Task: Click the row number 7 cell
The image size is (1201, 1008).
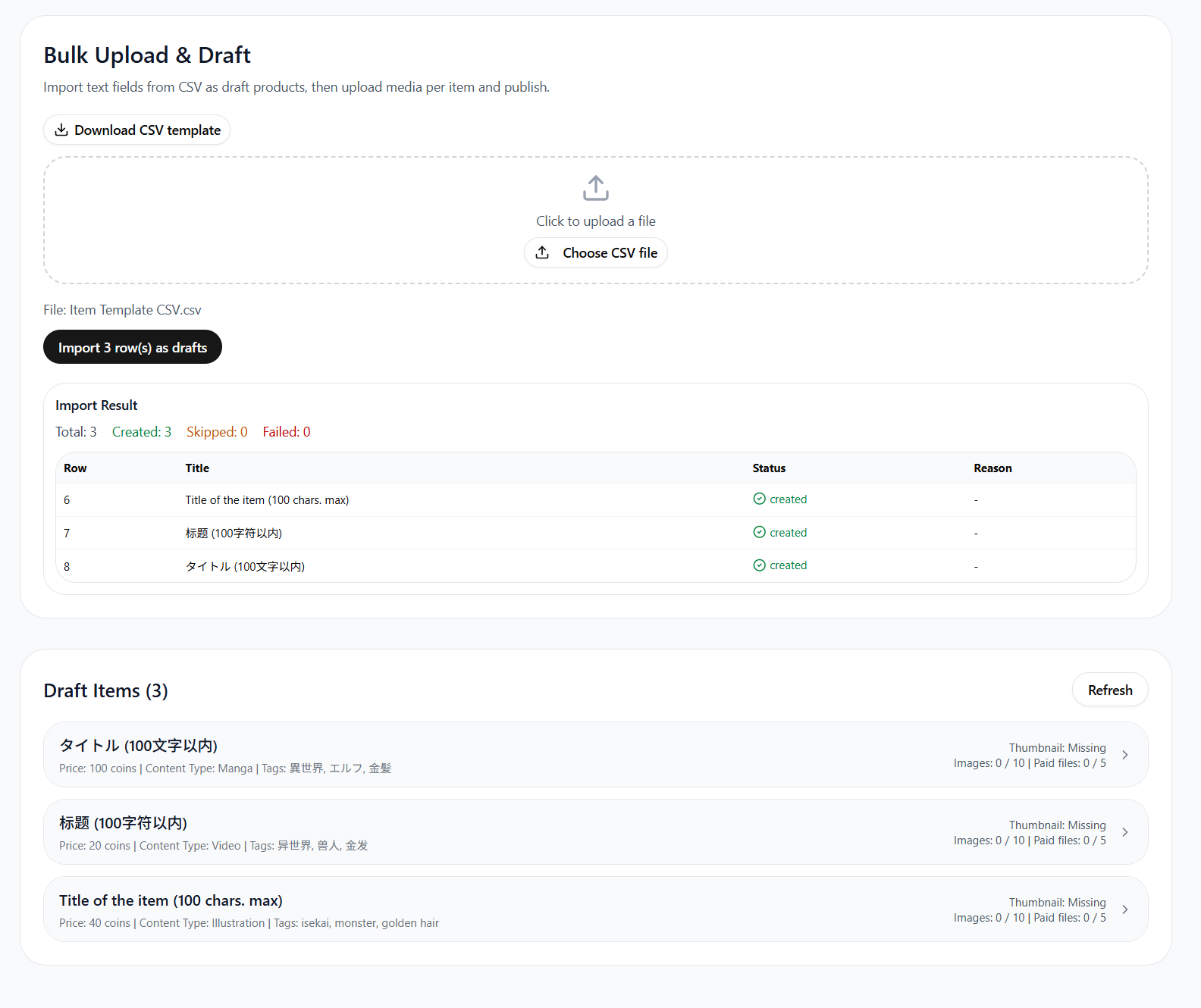Action: point(67,534)
